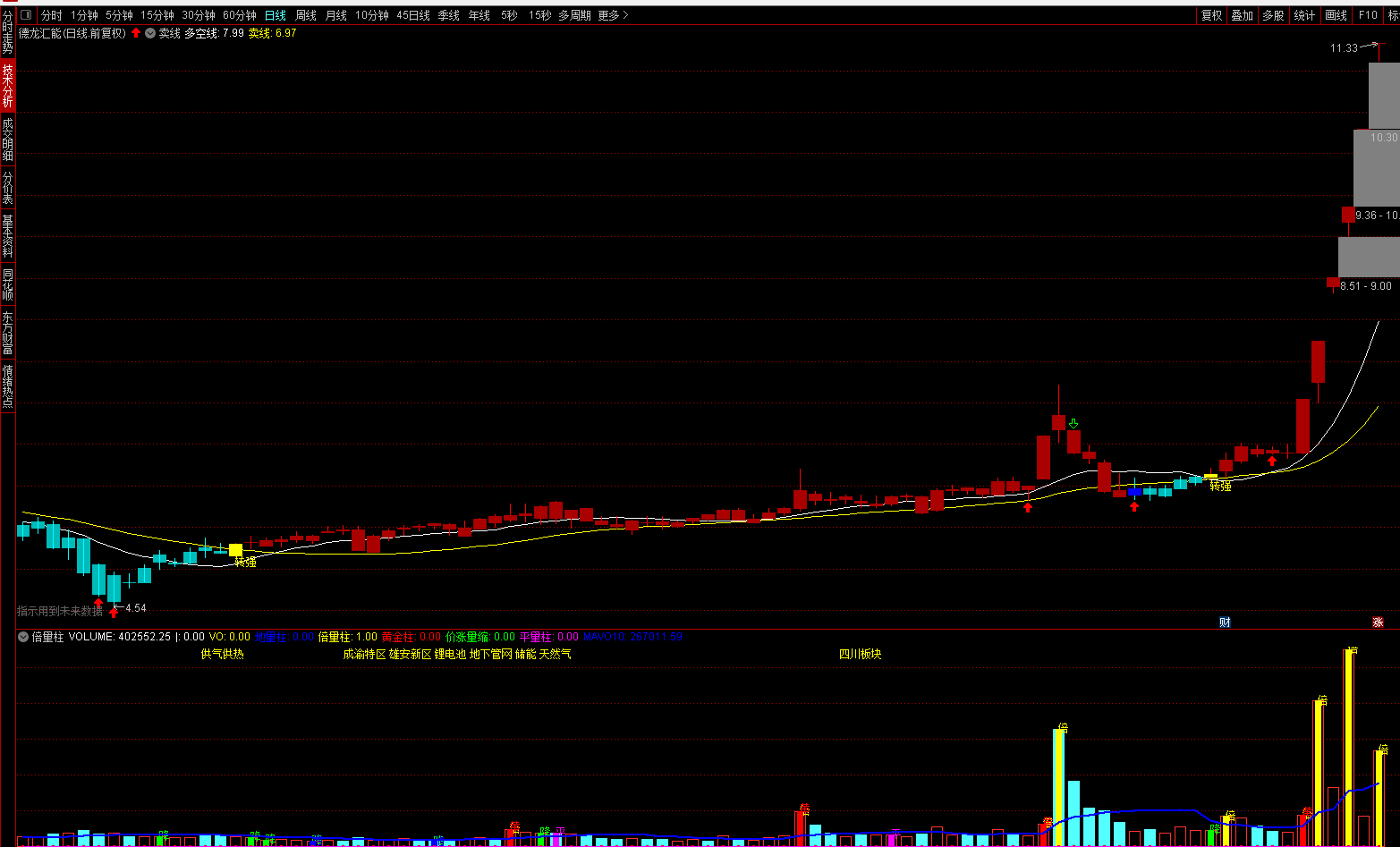Open the 东方财富 side tab
This screenshot has width=1400, height=847.
7,332
